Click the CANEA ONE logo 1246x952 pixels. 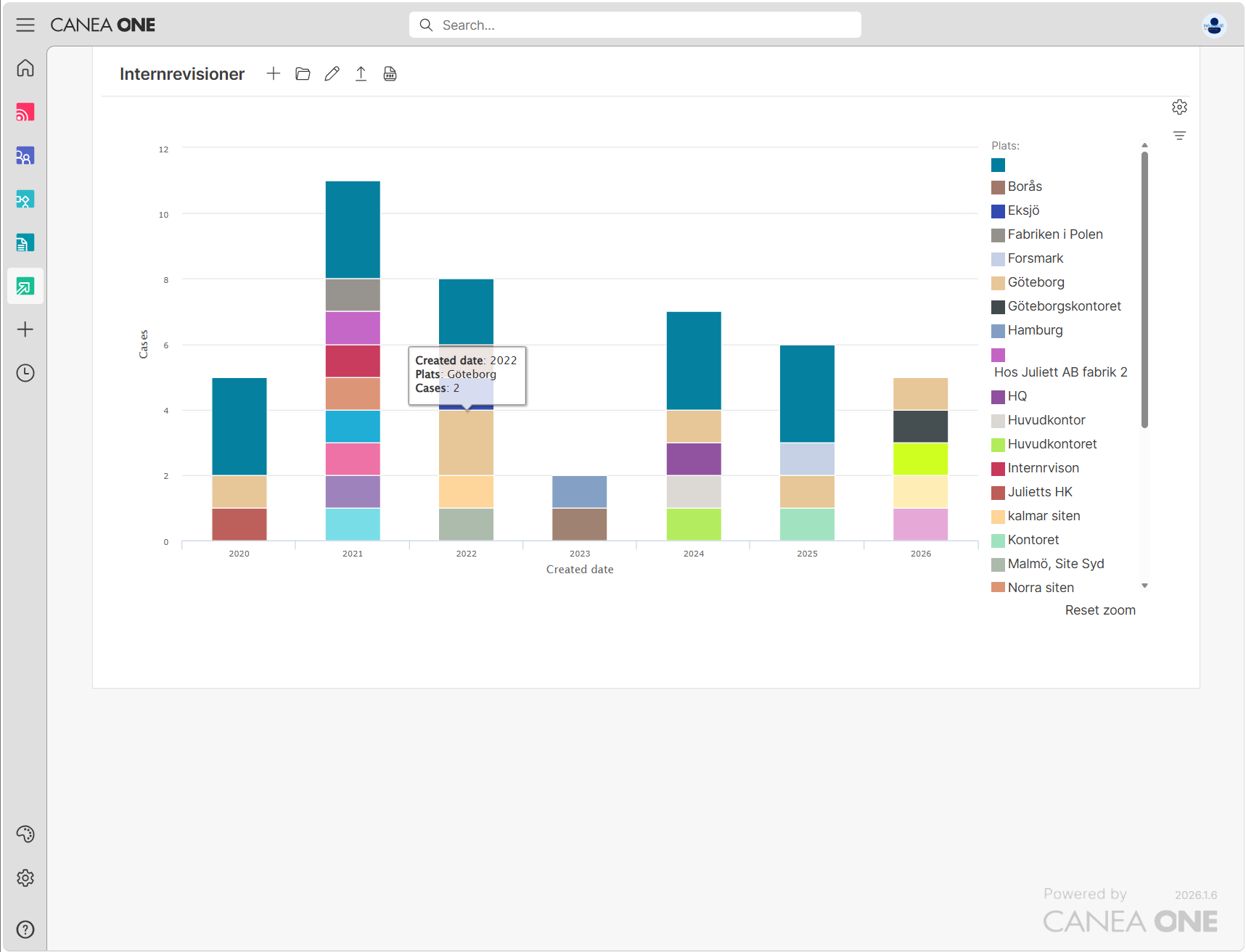[x=102, y=25]
